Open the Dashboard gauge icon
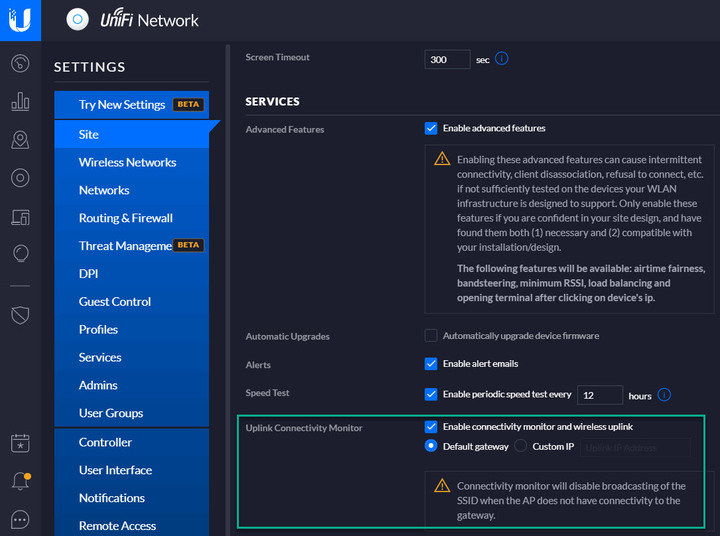Image resolution: width=720 pixels, height=536 pixels. point(20,63)
